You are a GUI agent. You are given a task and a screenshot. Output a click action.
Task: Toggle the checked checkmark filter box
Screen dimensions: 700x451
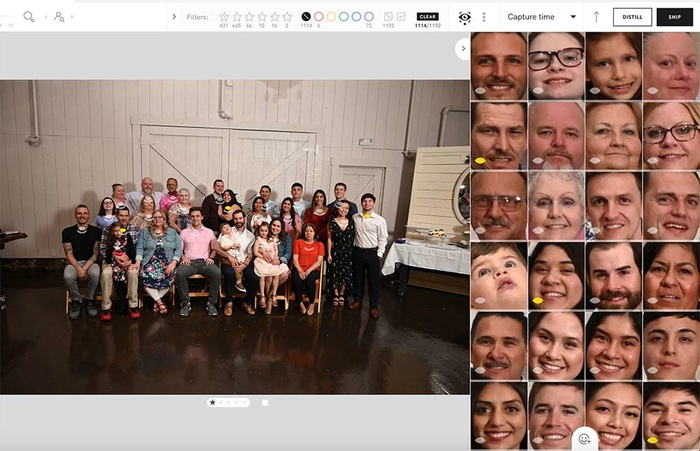401,16
